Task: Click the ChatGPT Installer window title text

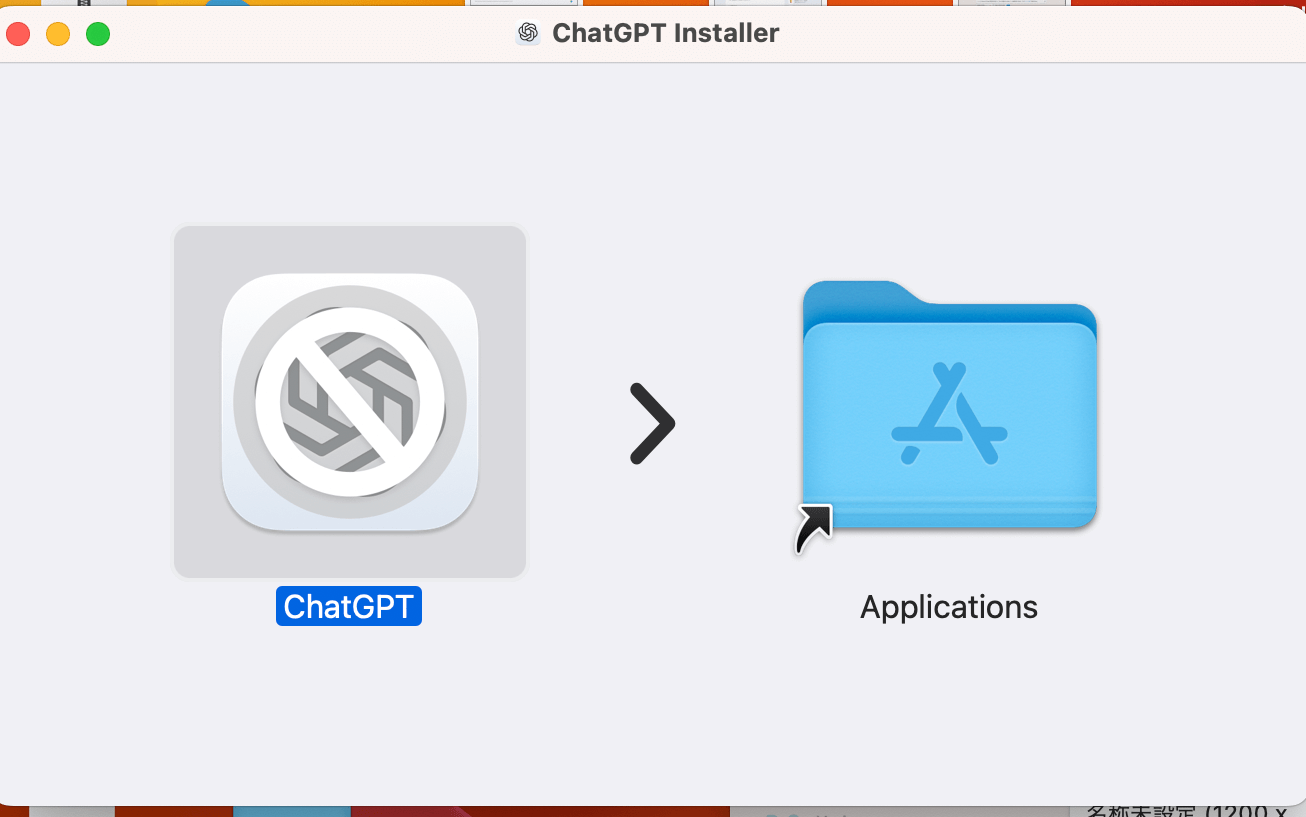Action: point(665,33)
